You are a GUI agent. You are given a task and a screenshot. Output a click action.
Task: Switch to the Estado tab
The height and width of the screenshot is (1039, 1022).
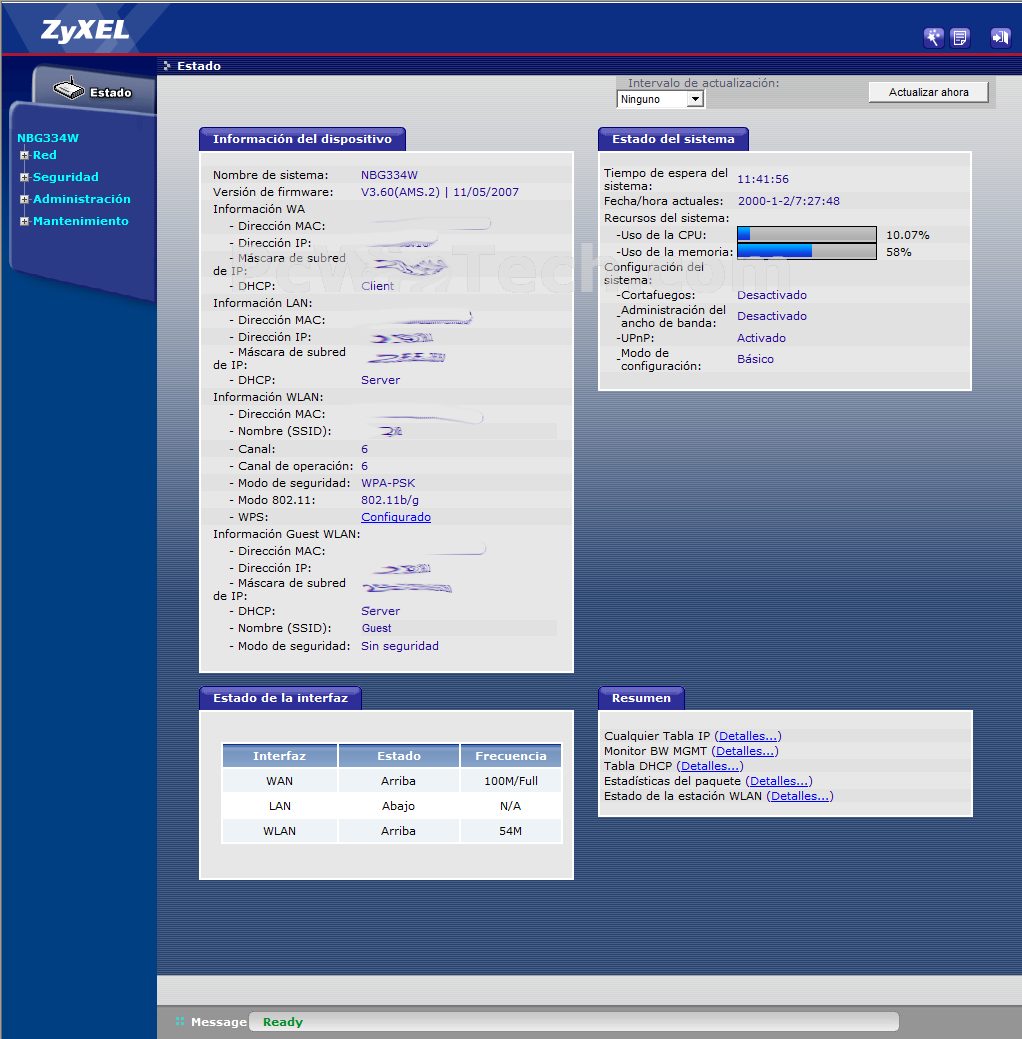pyautogui.click(x=94, y=90)
